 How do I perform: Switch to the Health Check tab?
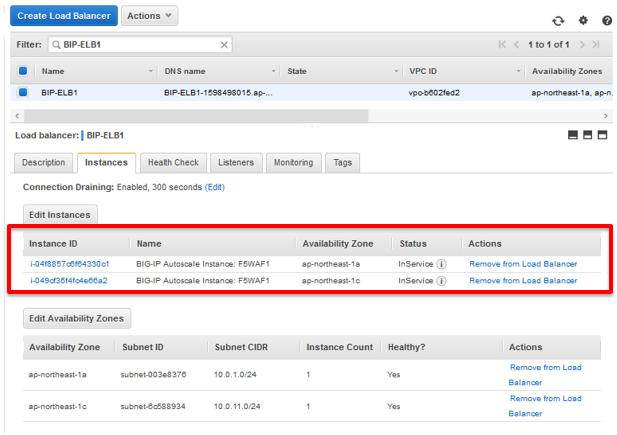(173, 163)
